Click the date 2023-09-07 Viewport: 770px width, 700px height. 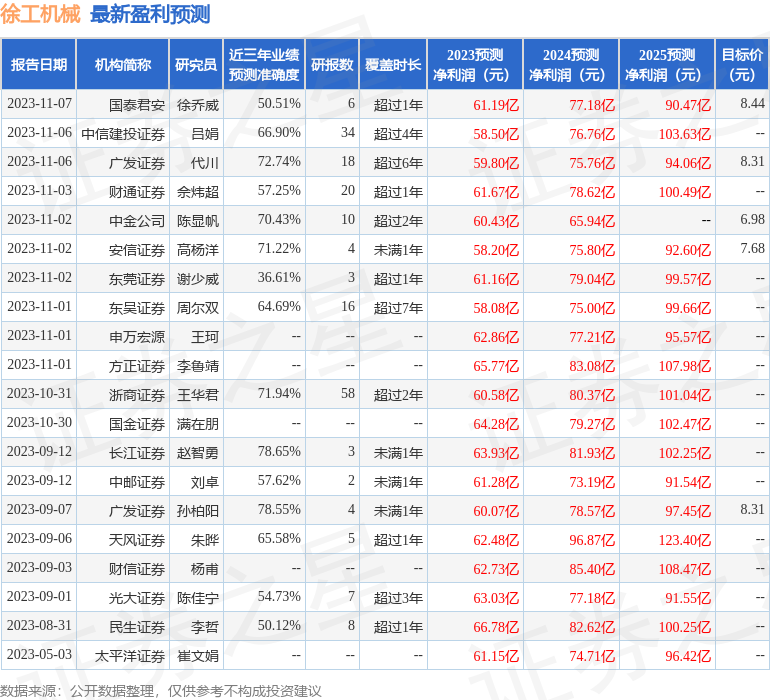39,509
